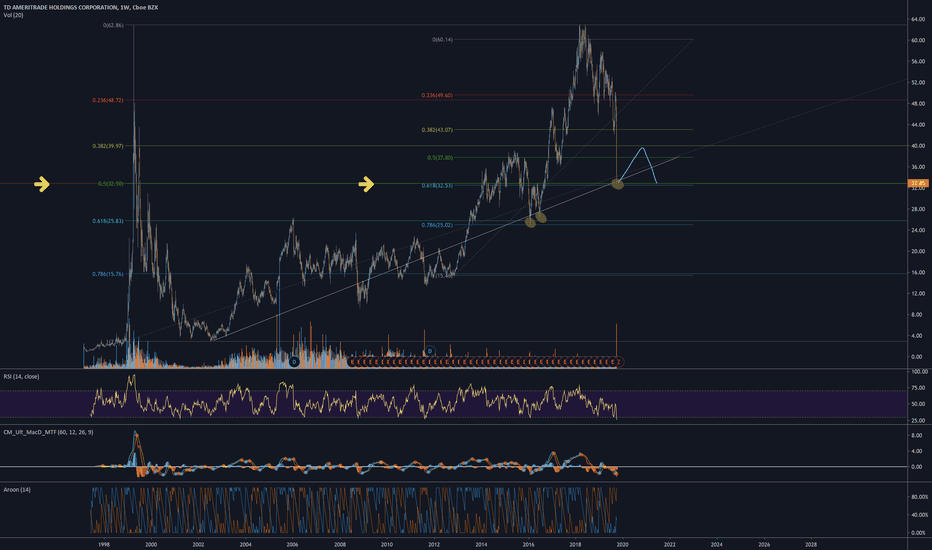Click the 2028 label on the time axis

click(x=811, y=544)
